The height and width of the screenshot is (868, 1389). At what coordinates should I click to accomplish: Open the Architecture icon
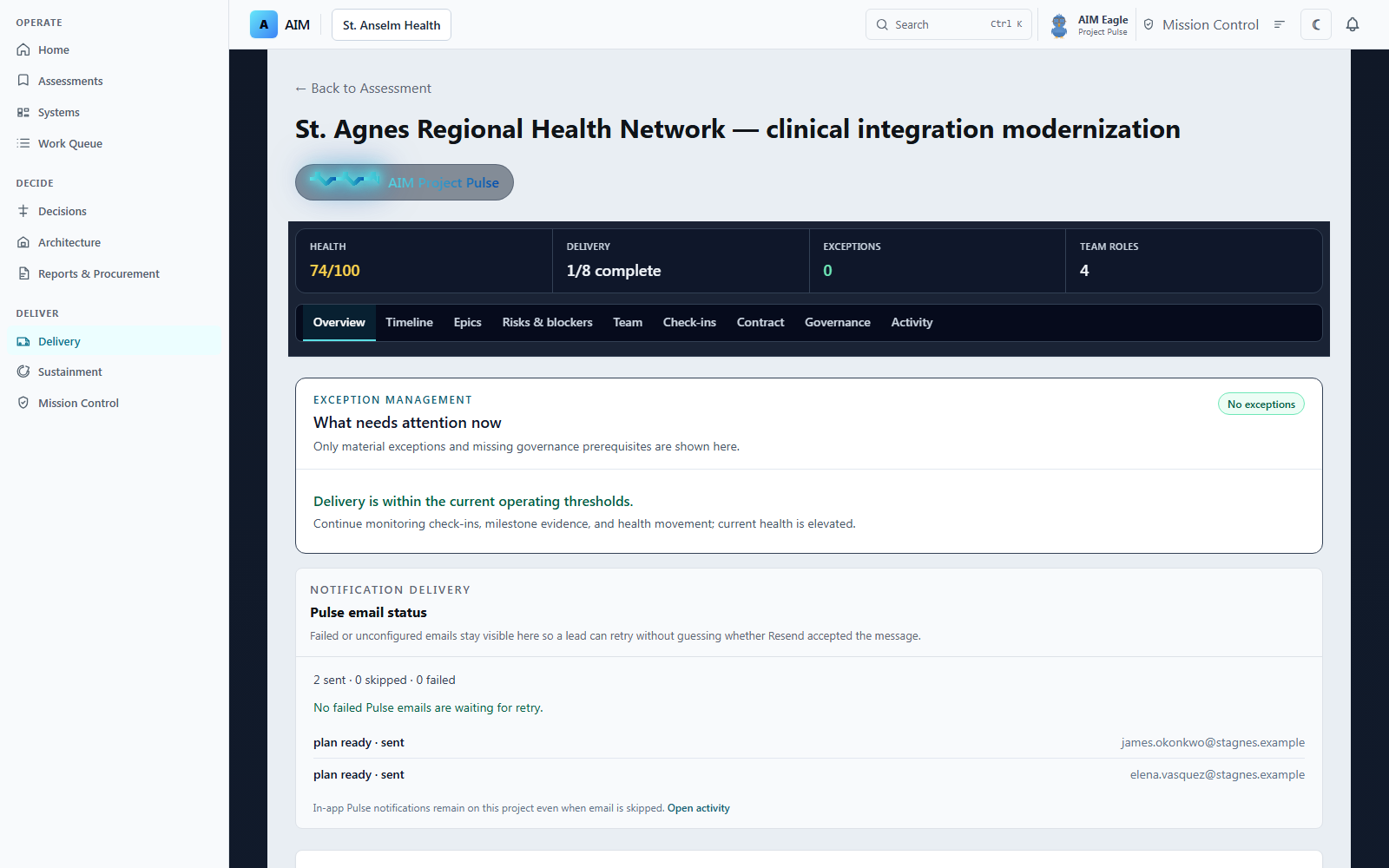click(23, 242)
